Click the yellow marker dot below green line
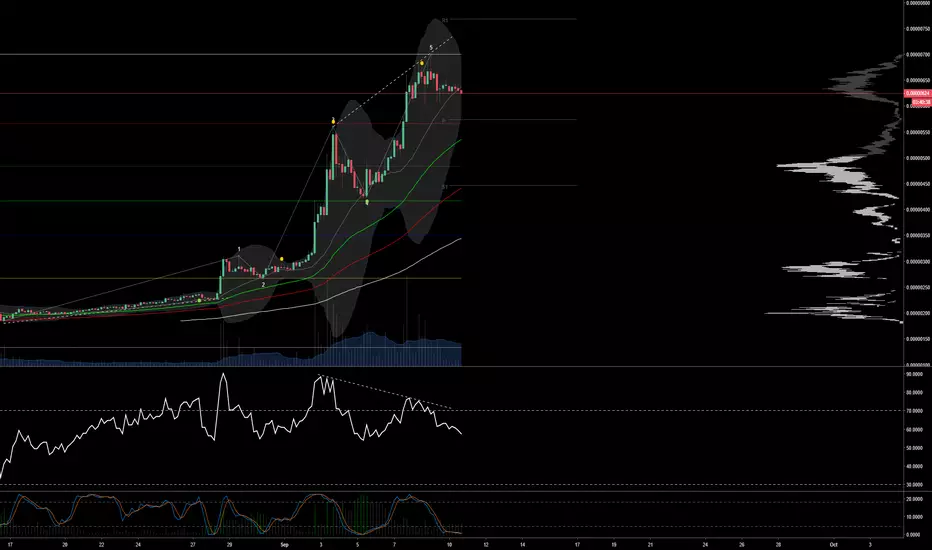Screen dimensions: 932x550 pos(367,203)
